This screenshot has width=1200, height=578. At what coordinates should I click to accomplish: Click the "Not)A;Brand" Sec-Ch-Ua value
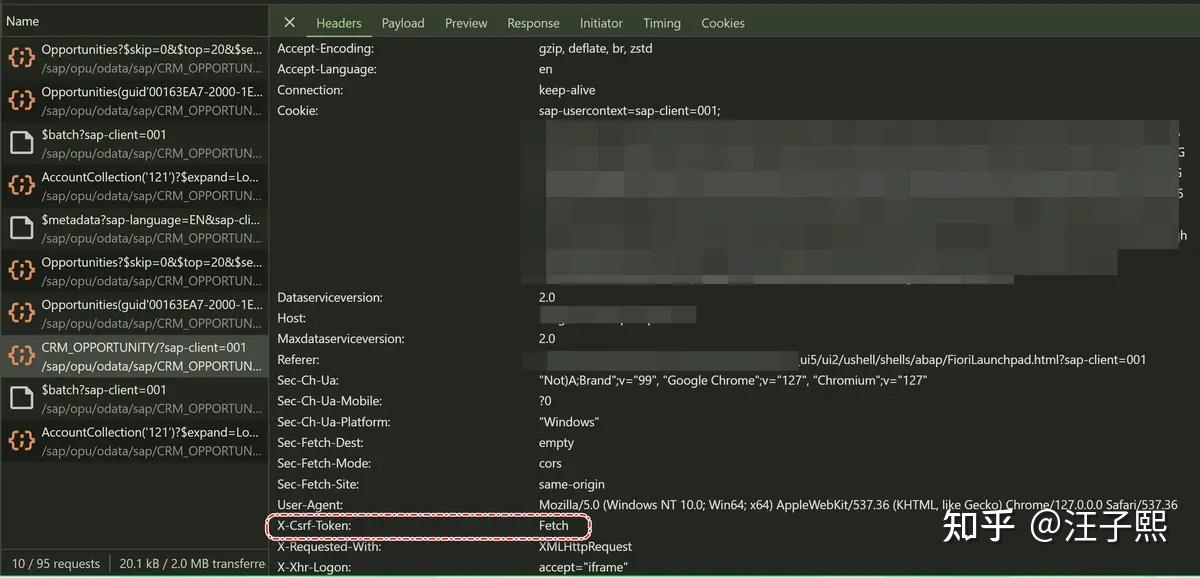[x=733, y=380]
